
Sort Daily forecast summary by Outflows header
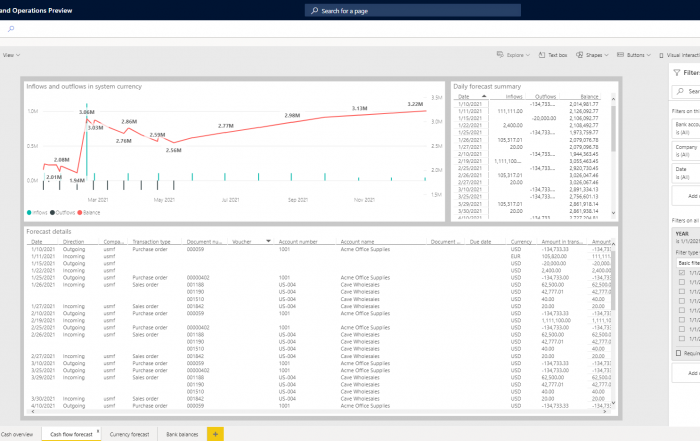pyautogui.click(x=546, y=96)
